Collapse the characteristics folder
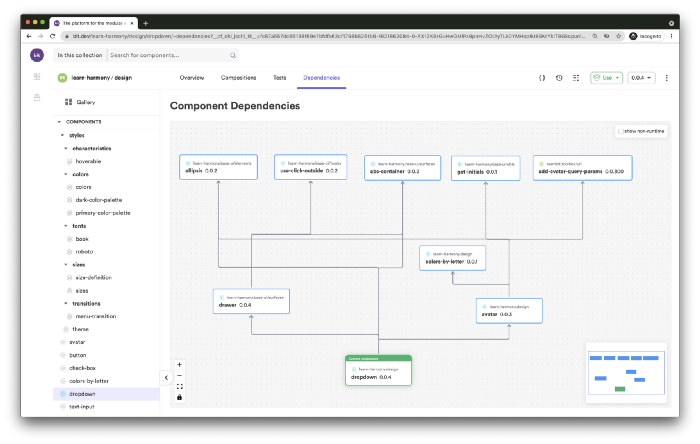This screenshot has height=444, width=700. point(66,148)
